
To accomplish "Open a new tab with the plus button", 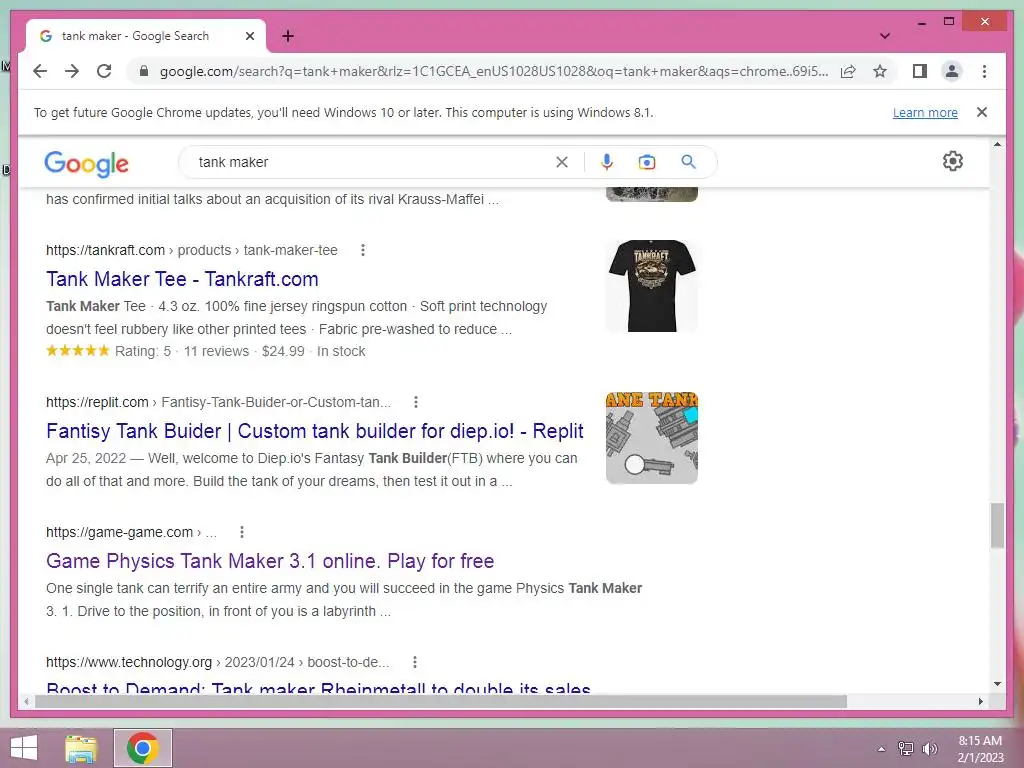I will click(287, 36).
